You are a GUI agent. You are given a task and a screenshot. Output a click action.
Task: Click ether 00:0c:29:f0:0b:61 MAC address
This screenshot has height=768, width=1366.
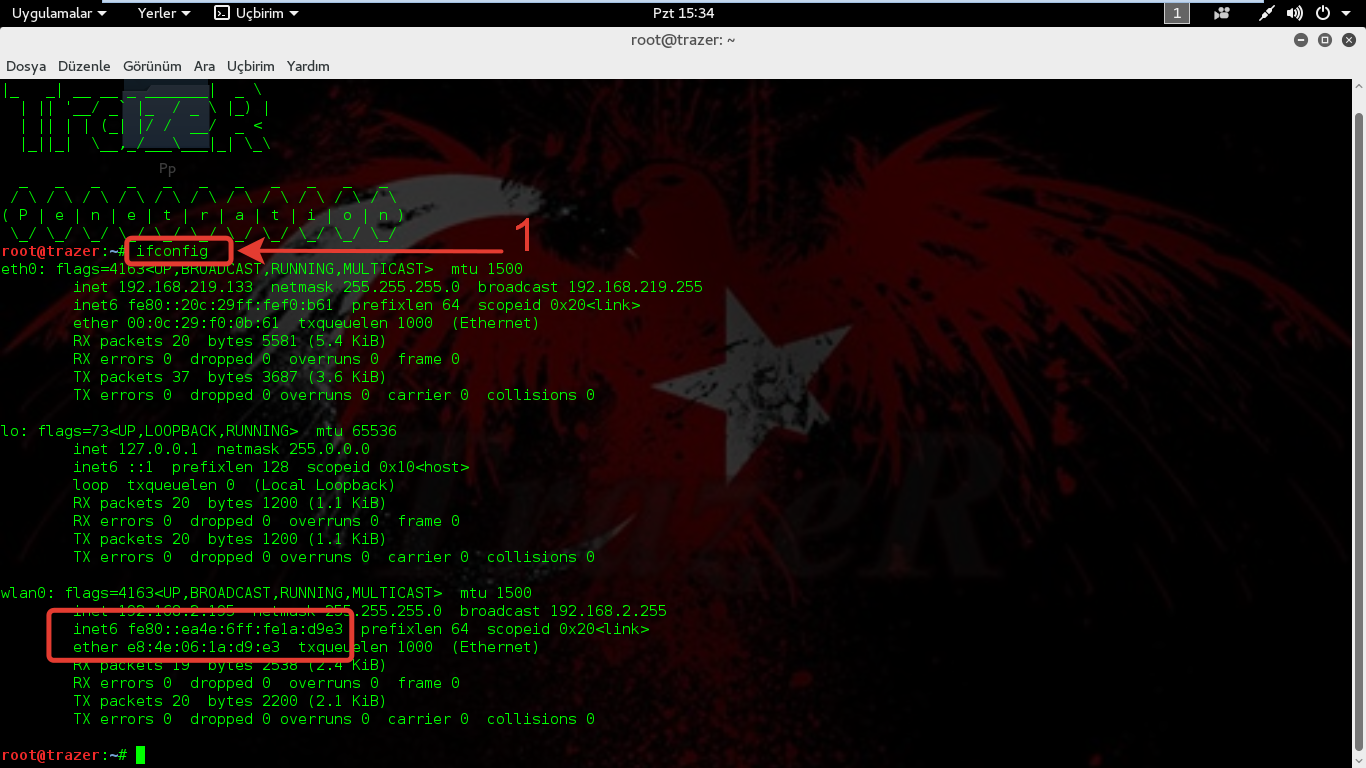coord(176,323)
